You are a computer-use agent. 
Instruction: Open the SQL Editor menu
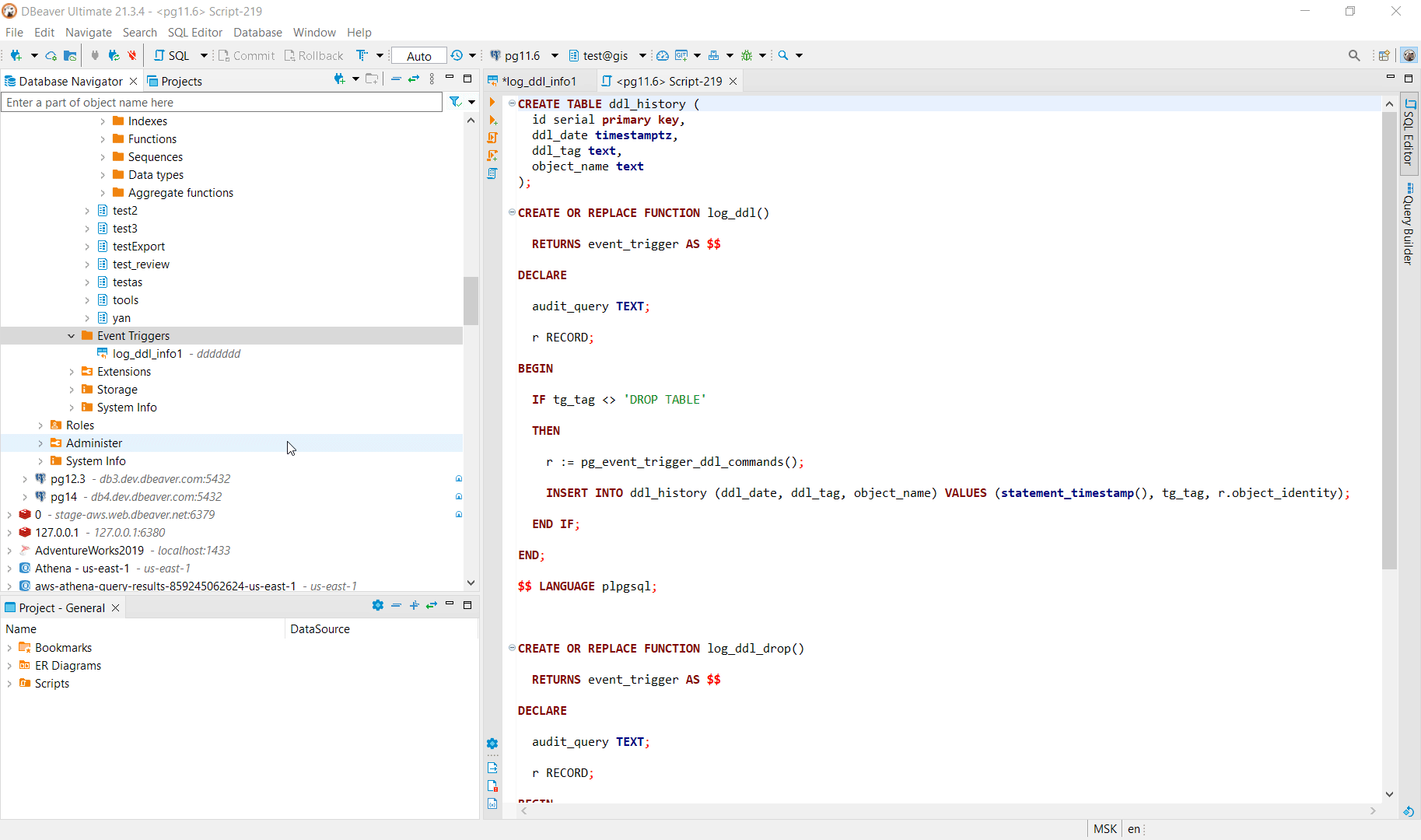(x=194, y=32)
